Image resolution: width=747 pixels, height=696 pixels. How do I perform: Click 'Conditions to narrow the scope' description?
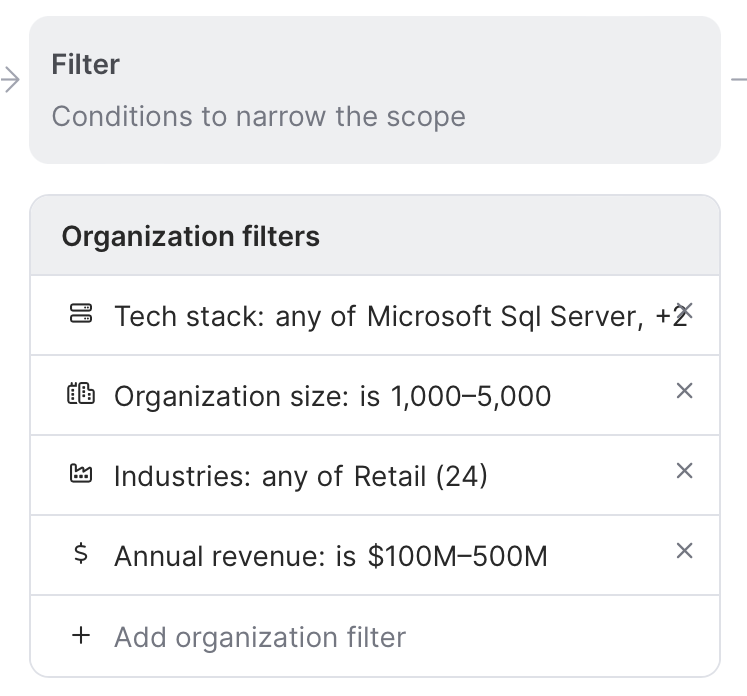pyautogui.click(x=258, y=116)
